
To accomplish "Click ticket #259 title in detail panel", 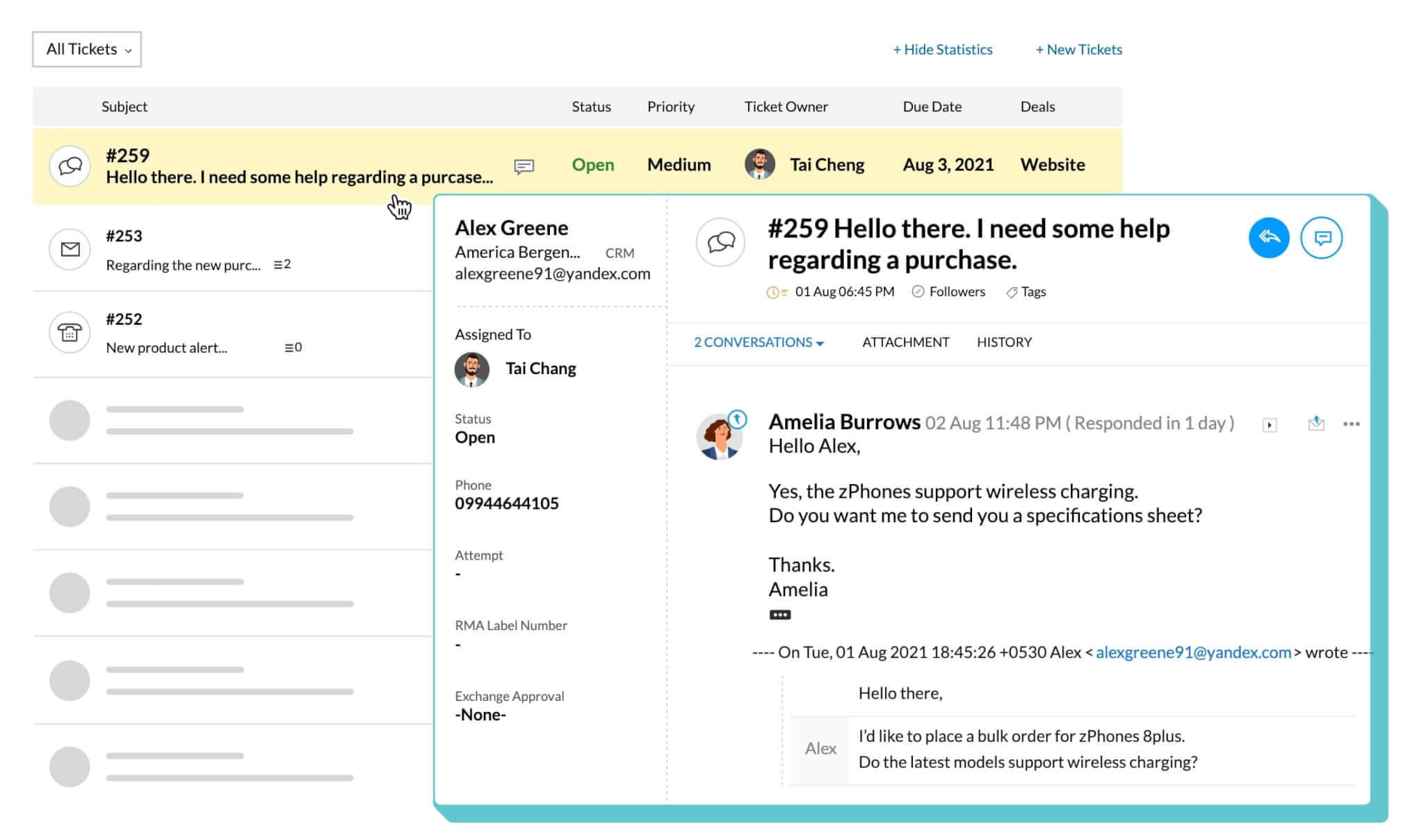I will pyautogui.click(x=969, y=244).
